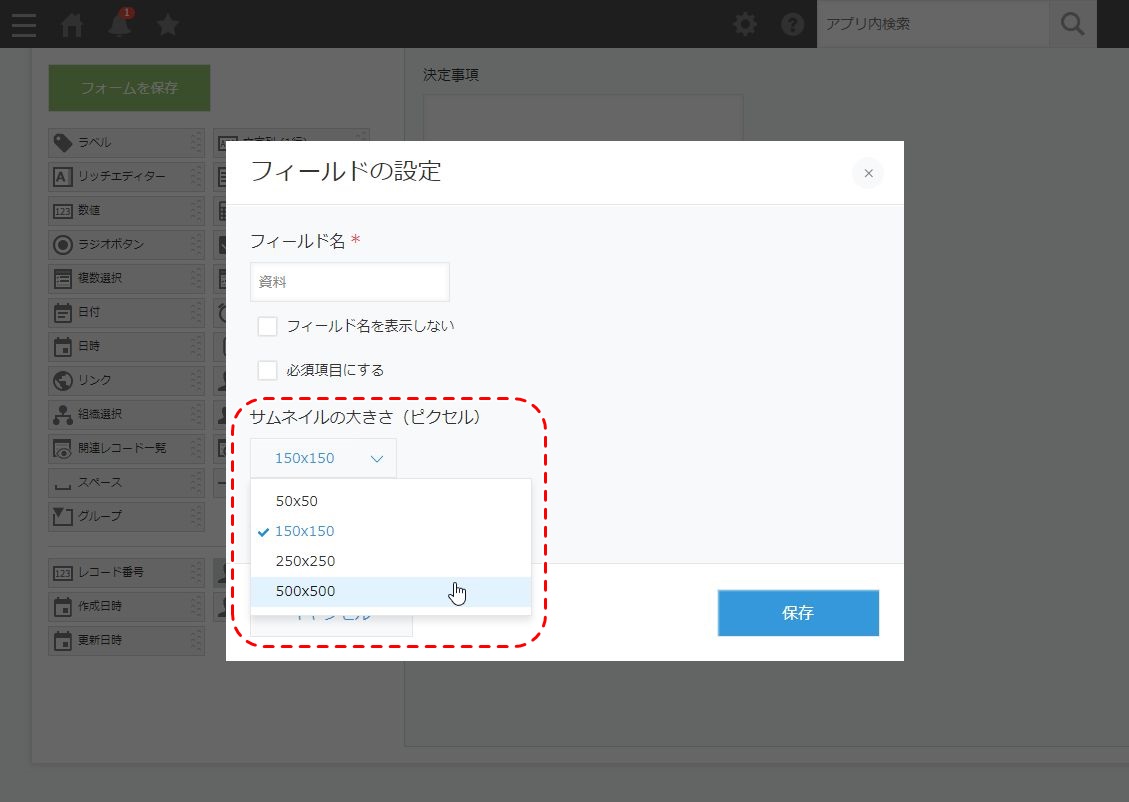
Task: Go to the home icon
Action: pyautogui.click(x=71, y=24)
